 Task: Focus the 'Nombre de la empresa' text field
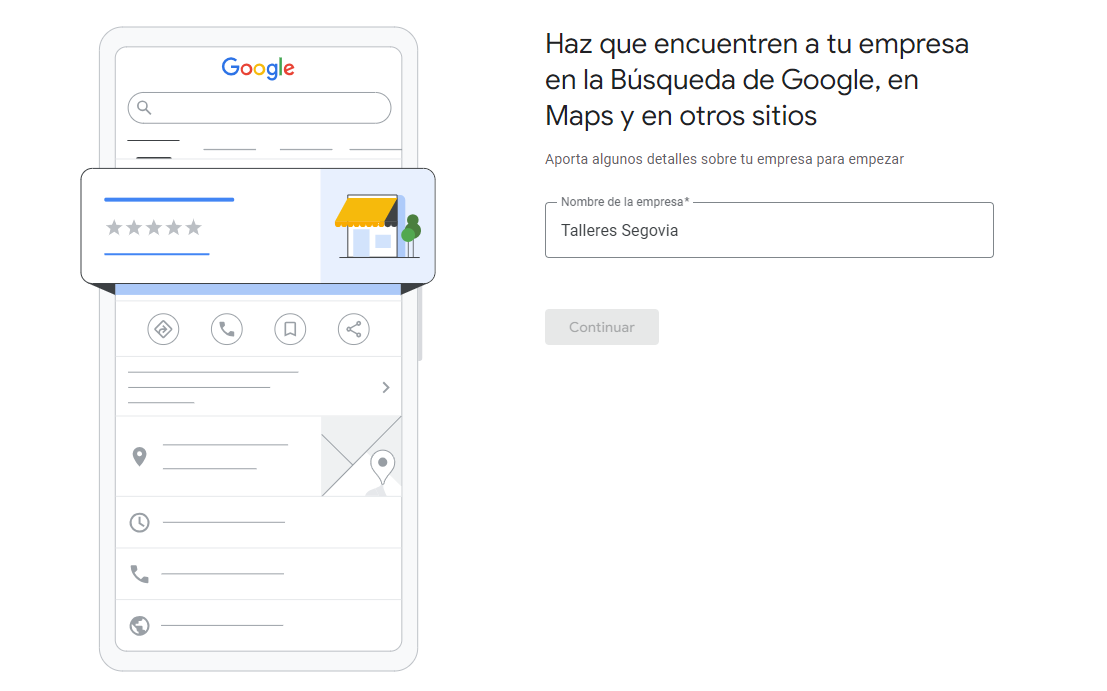[x=768, y=231]
